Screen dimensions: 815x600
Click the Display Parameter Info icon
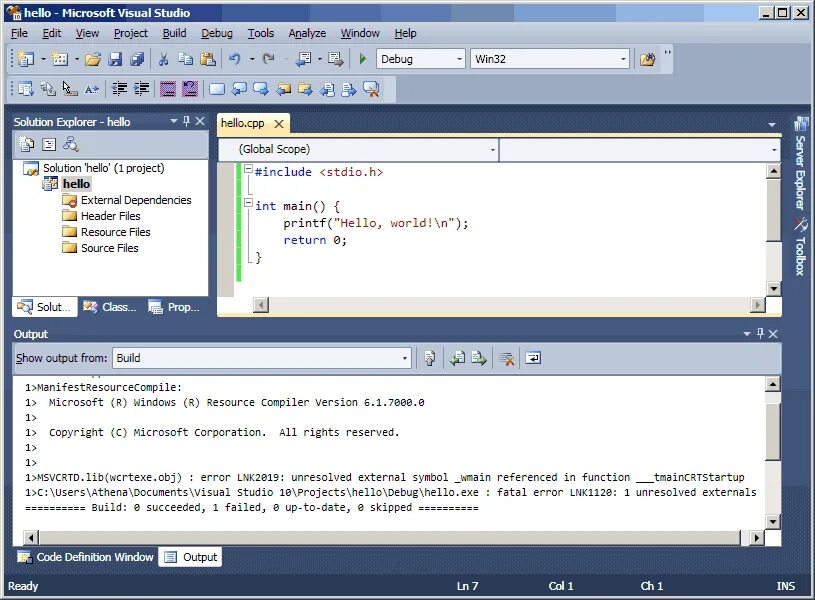coord(48,89)
